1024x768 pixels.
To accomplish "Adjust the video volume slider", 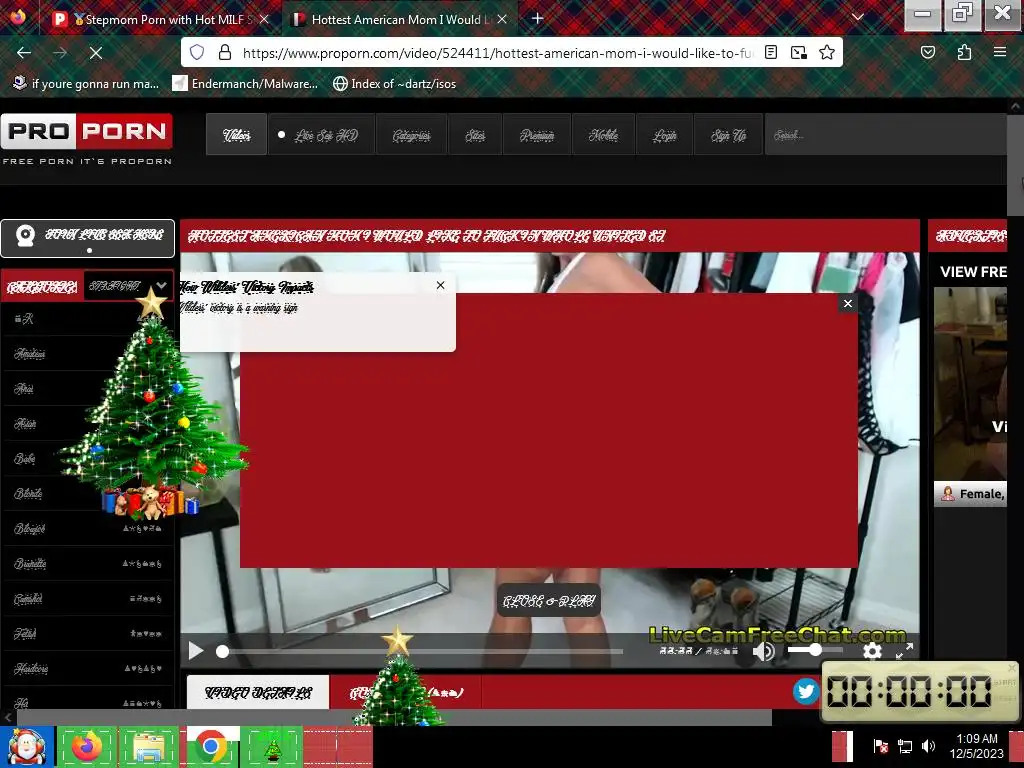I will click(x=815, y=650).
